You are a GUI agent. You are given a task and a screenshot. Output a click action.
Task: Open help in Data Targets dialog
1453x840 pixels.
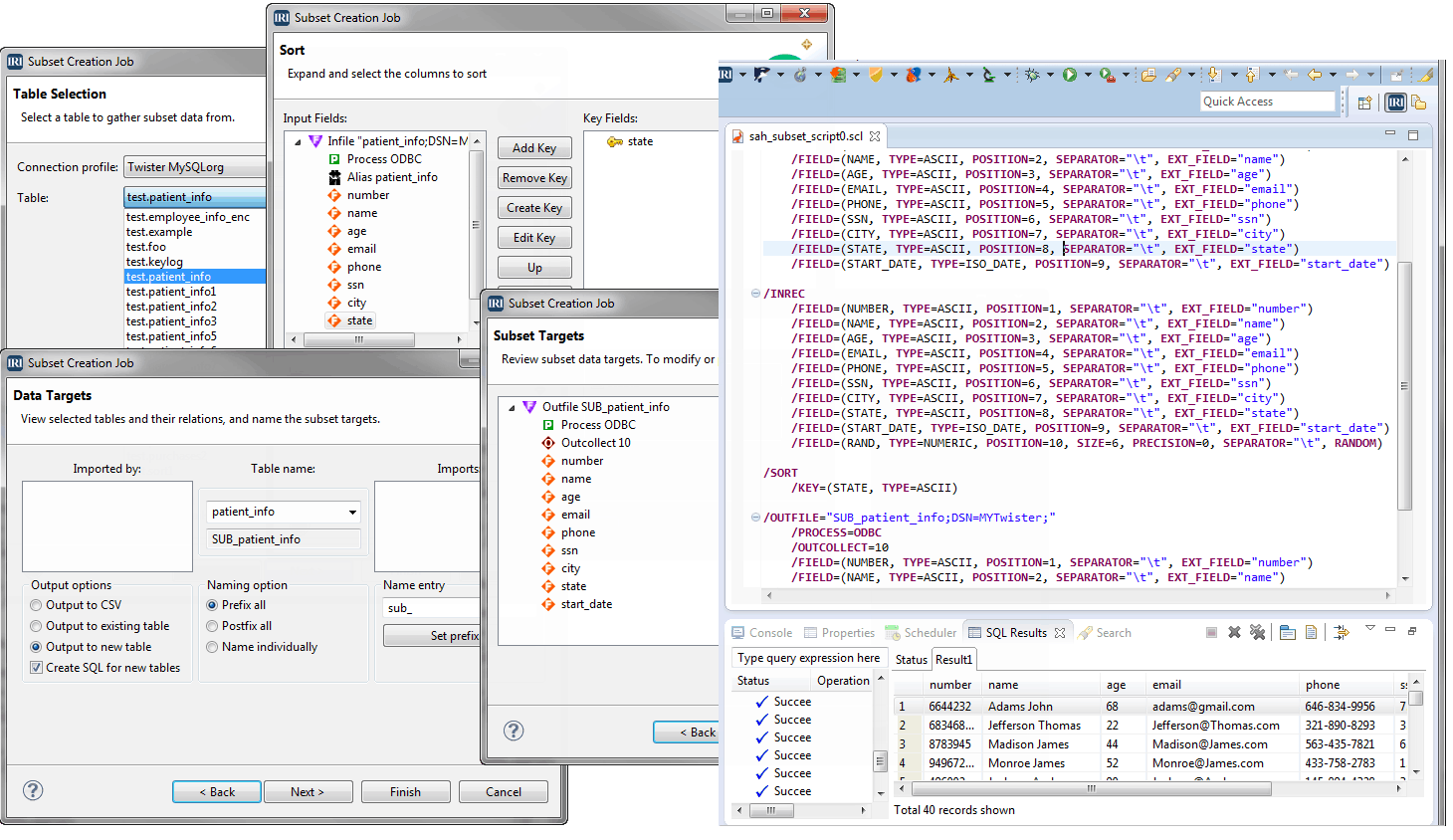33,790
